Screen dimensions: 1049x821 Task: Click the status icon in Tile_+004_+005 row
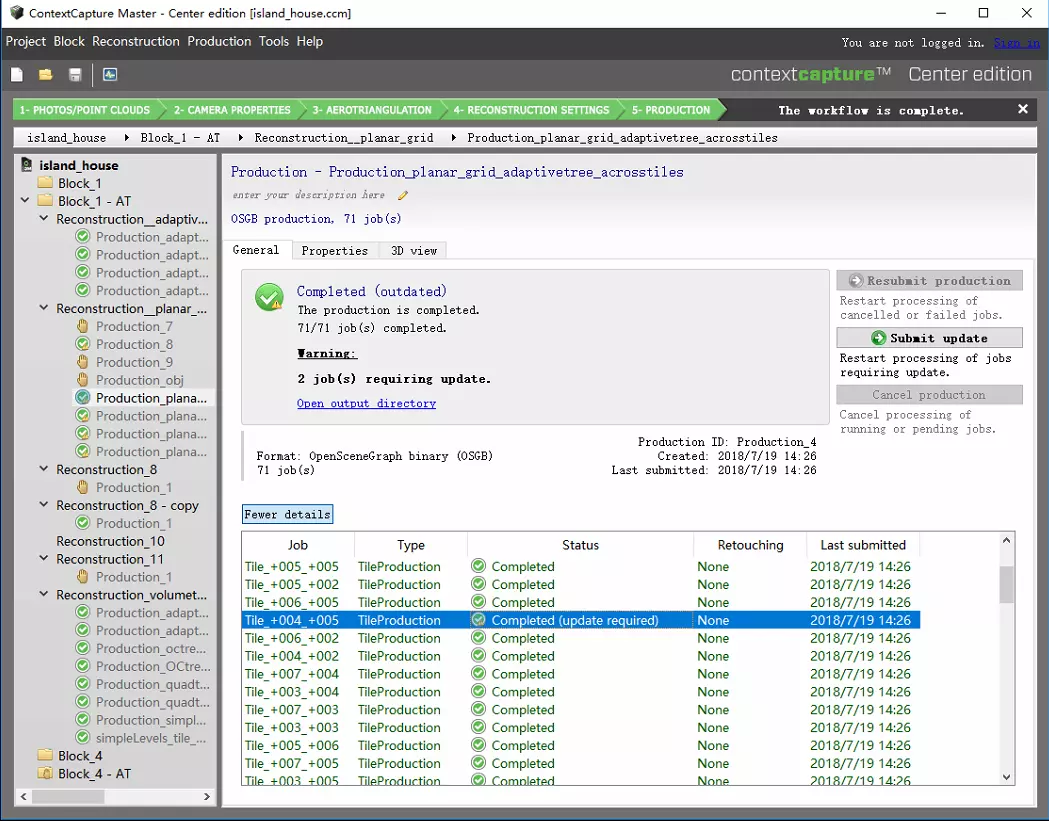coord(478,620)
